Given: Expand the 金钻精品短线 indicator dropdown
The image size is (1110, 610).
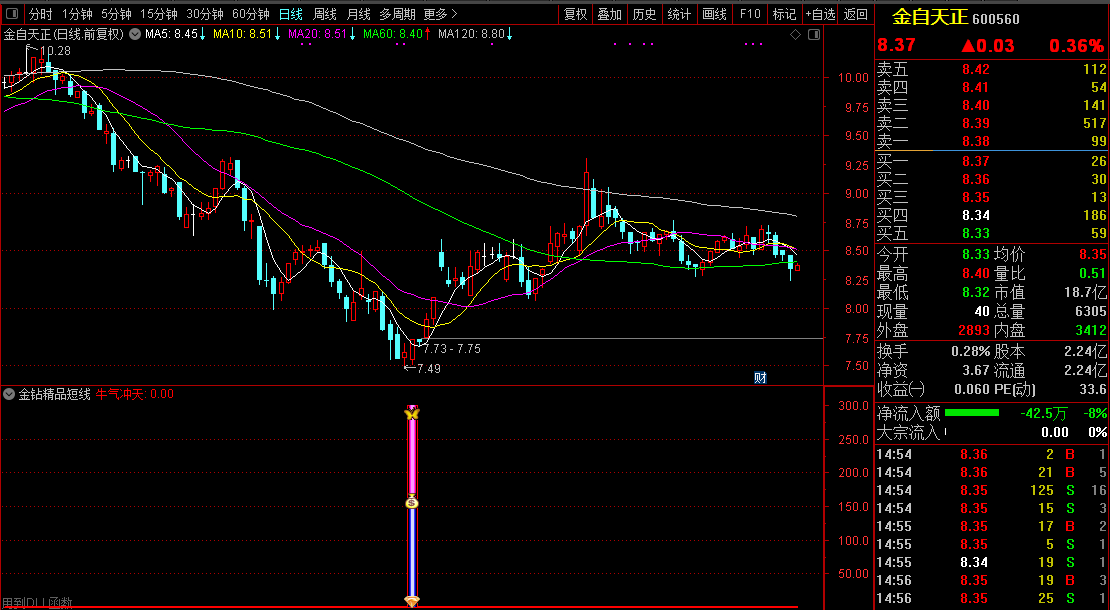Looking at the screenshot, I should tap(10, 394).
